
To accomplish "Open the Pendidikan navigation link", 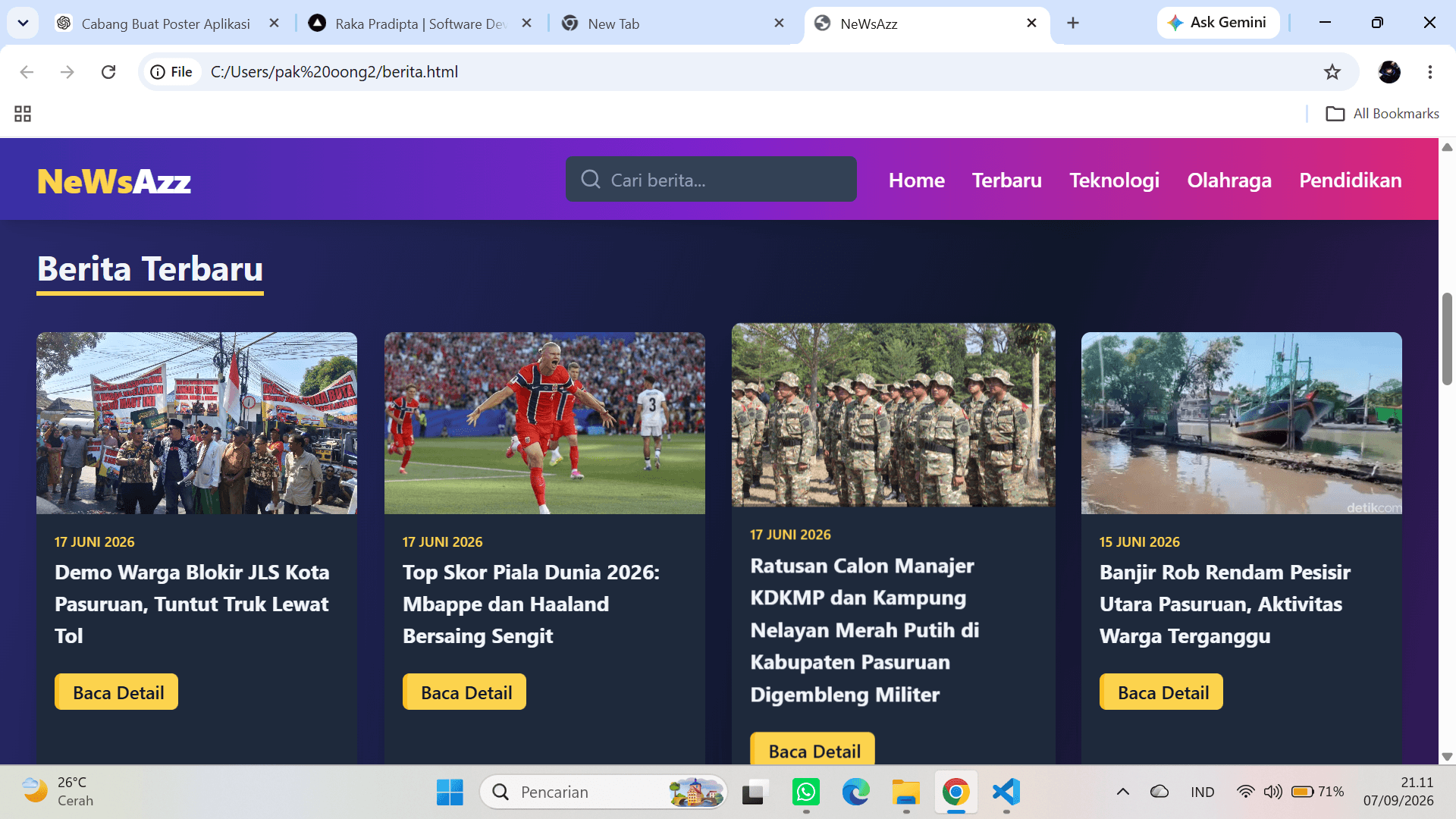I will pyautogui.click(x=1351, y=180).
